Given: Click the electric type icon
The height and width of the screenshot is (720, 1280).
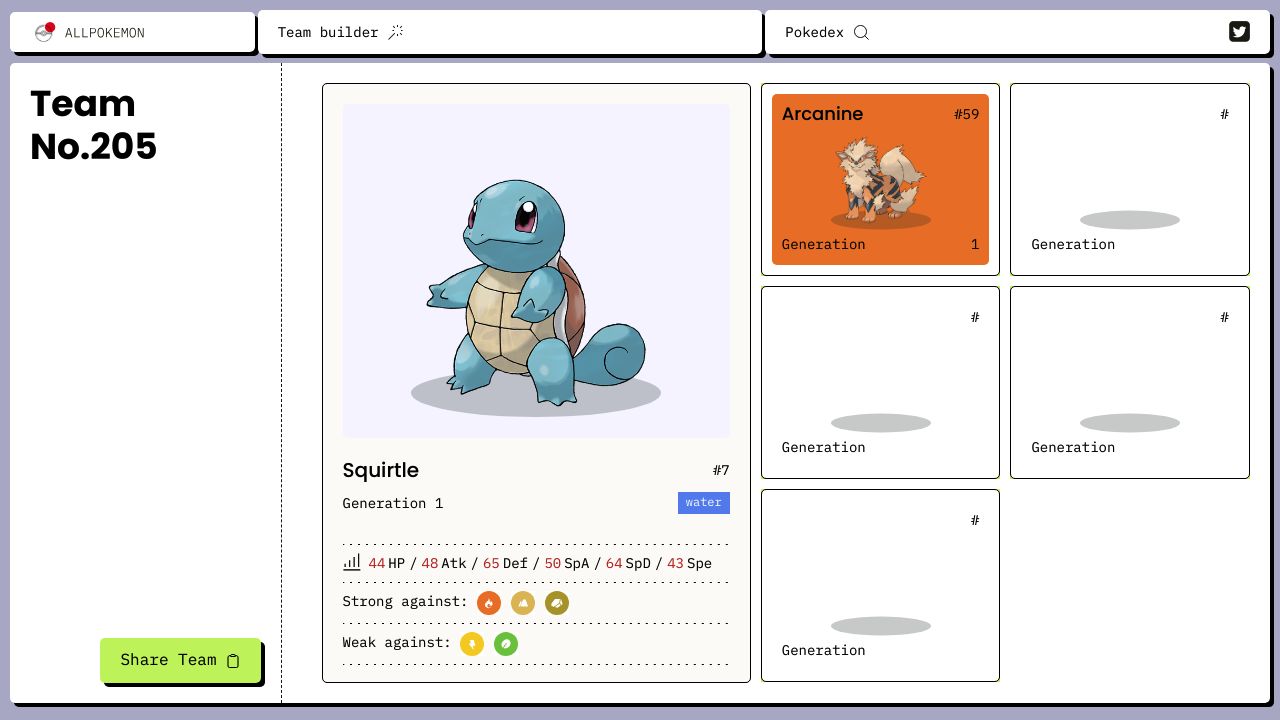Looking at the screenshot, I should (472, 644).
